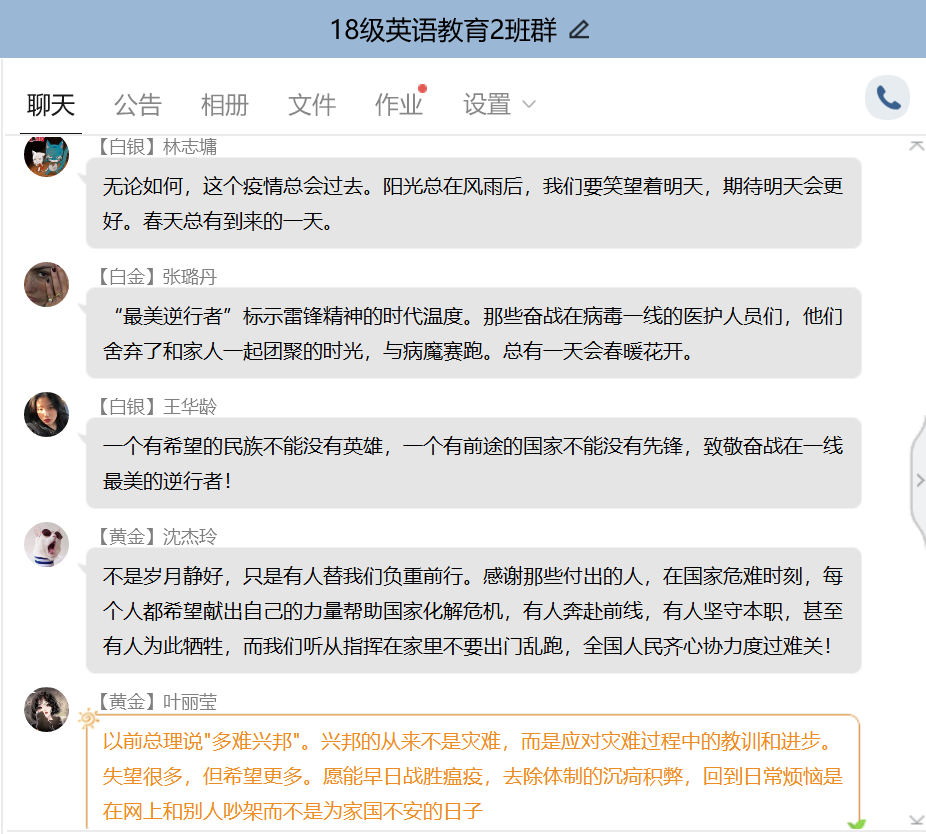Click 叶丽莹's avatar
Screen dimensions: 926x834
point(46,709)
